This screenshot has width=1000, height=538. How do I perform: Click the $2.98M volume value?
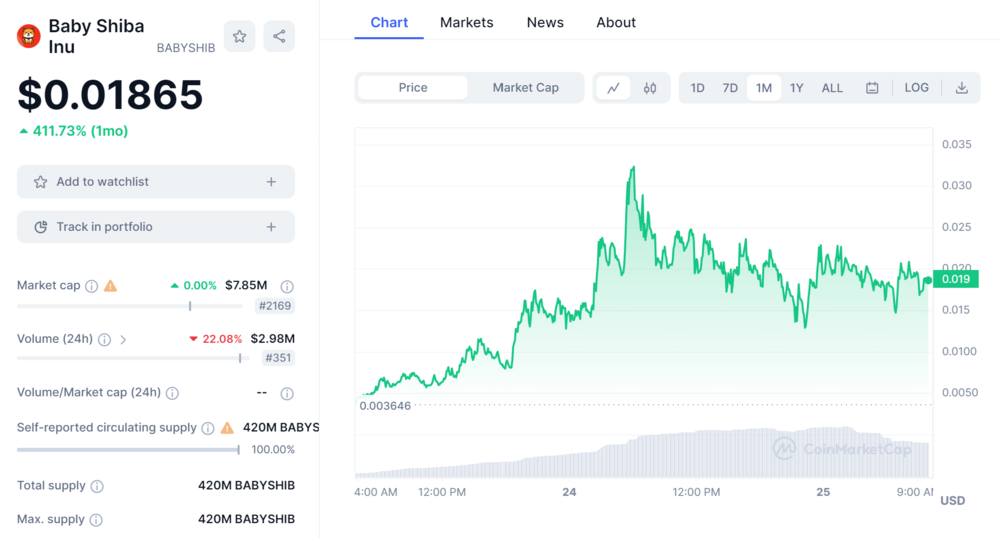(272, 338)
